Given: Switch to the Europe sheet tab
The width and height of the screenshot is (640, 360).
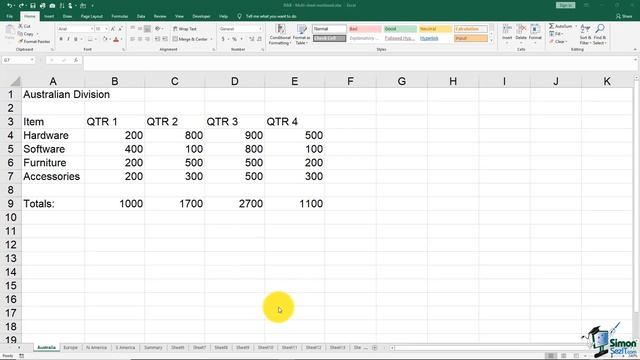Looking at the screenshot, I should pos(70,348).
